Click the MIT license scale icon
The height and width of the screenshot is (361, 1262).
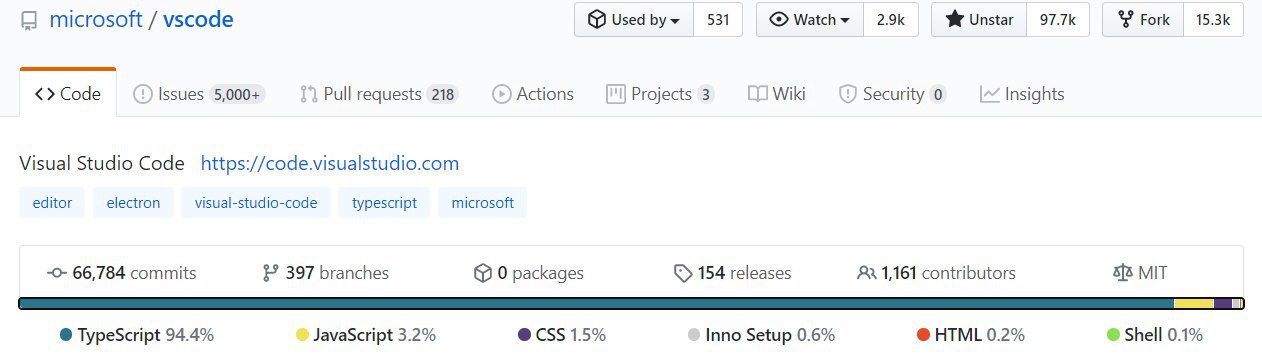tap(1122, 273)
